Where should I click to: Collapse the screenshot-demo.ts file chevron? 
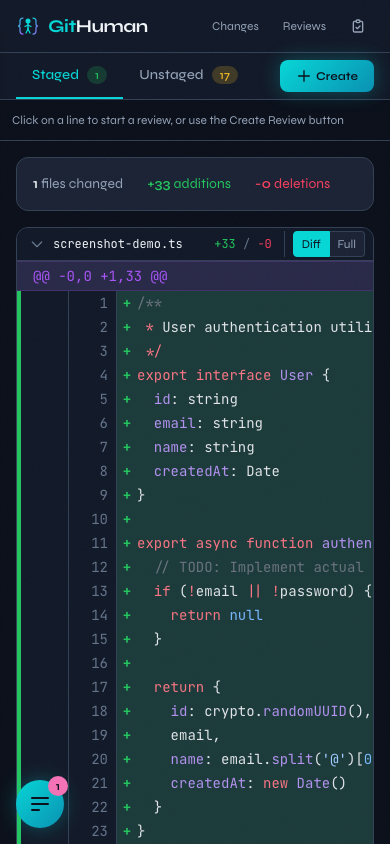[37, 244]
